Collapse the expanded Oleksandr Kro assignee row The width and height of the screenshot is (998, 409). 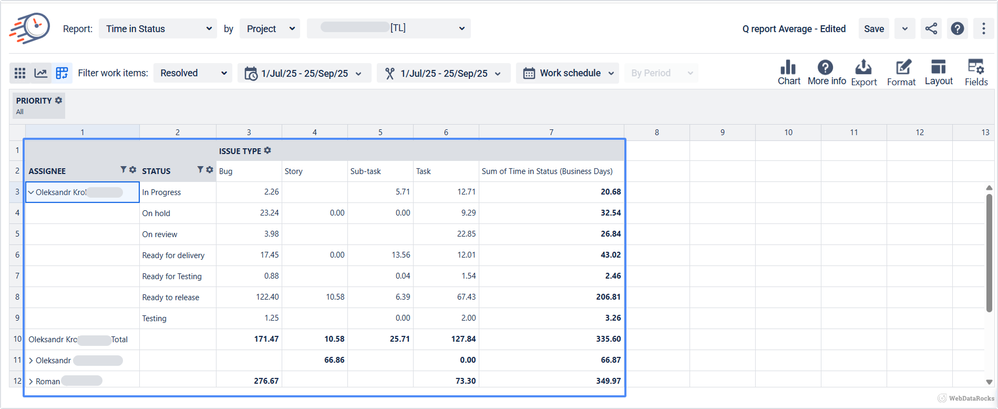(30, 191)
